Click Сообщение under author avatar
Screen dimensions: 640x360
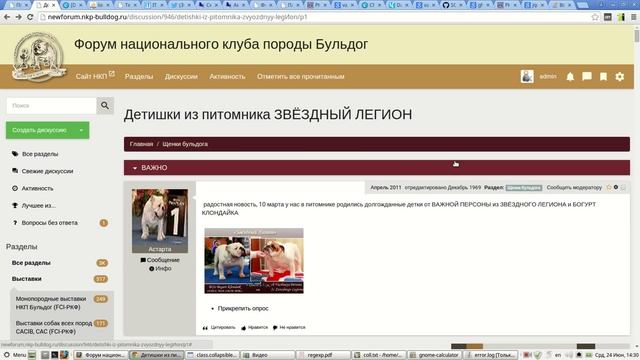pyautogui.click(x=160, y=260)
